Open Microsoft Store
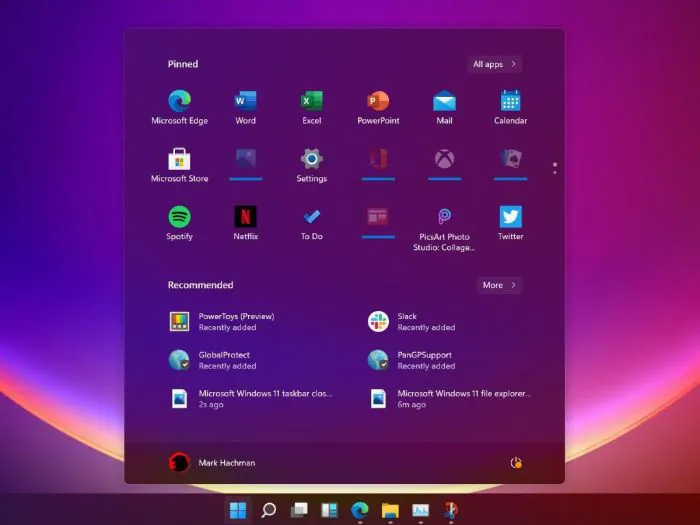Image resolution: width=700 pixels, height=525 pixels. (179, 165)
